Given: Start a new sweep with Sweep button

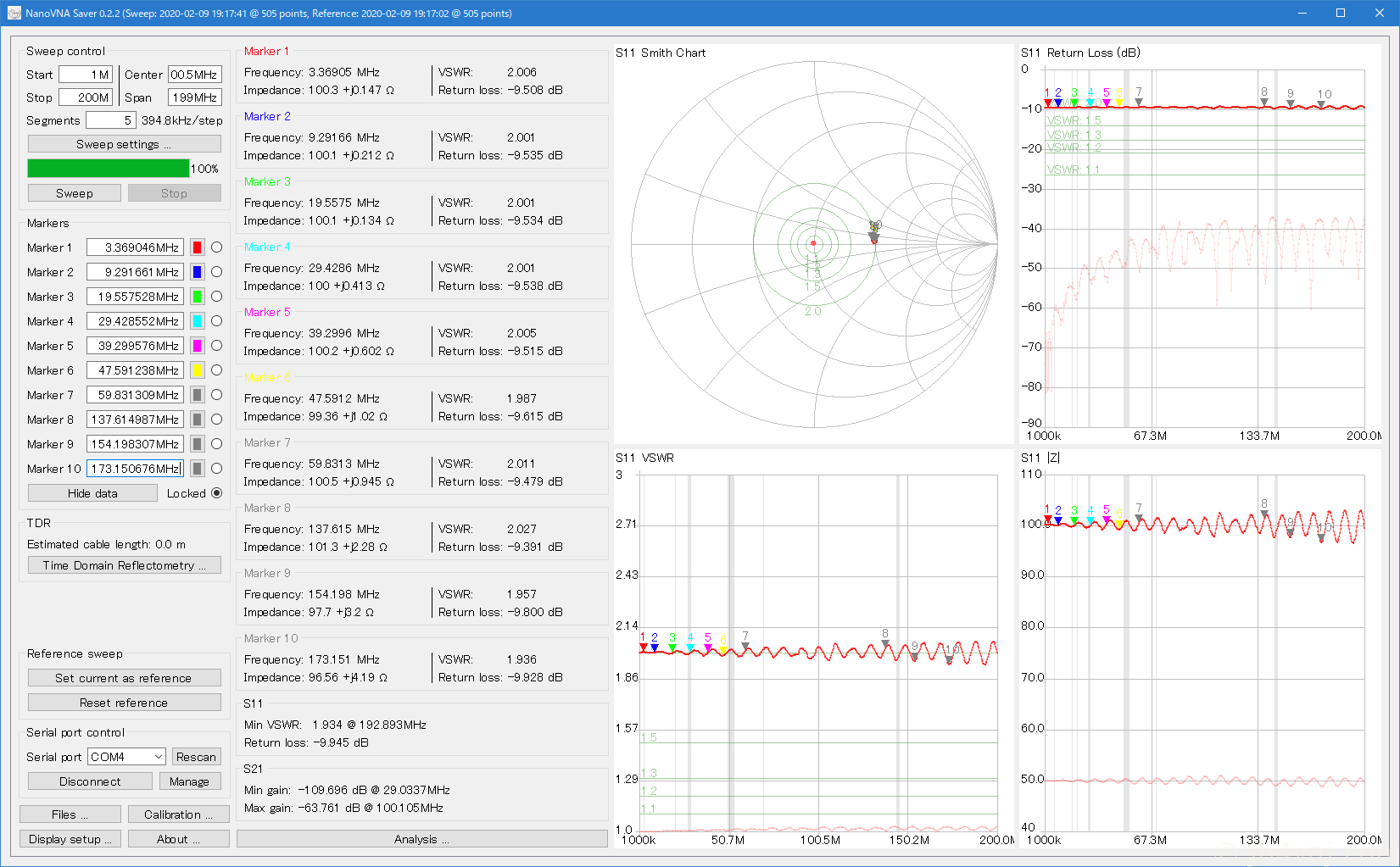Looking at the screenshot, I should (x=75, y=193).
